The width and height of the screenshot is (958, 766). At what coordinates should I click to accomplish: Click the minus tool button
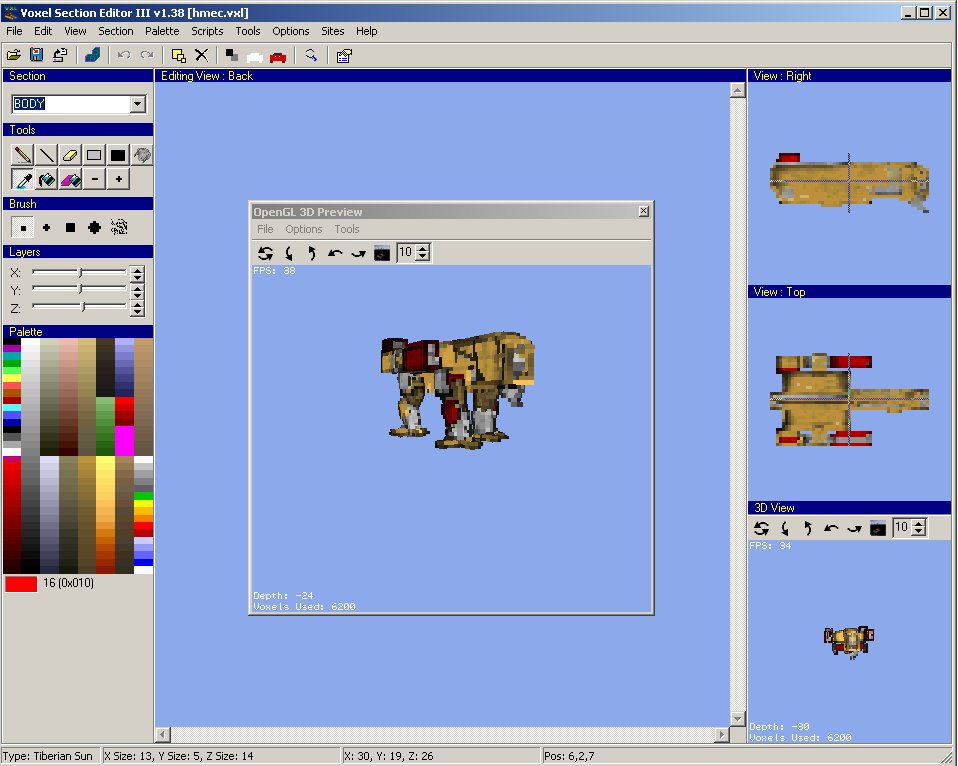pos(94,179)
